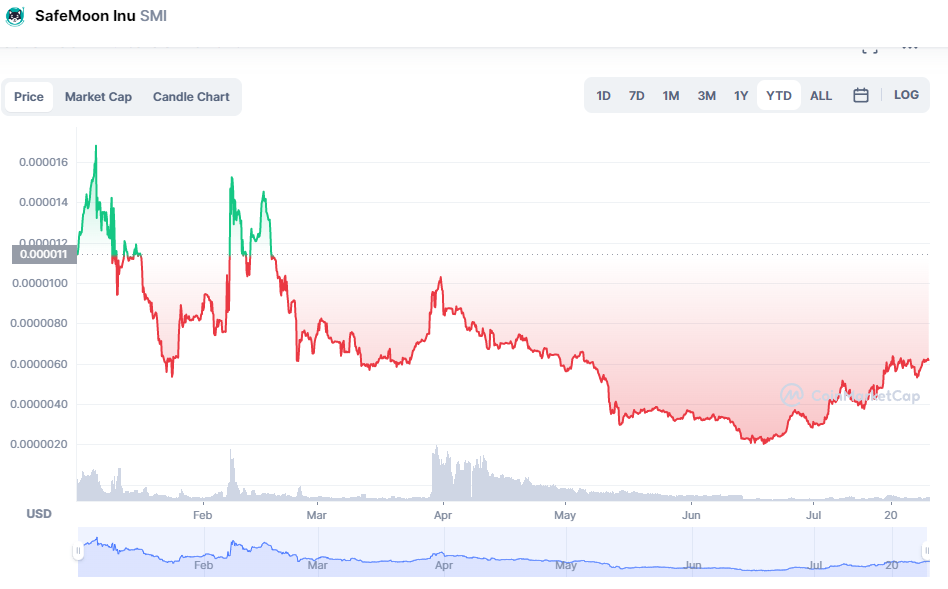Select the 1Y time range
The image size is (948, 589).
pos(741,96)
